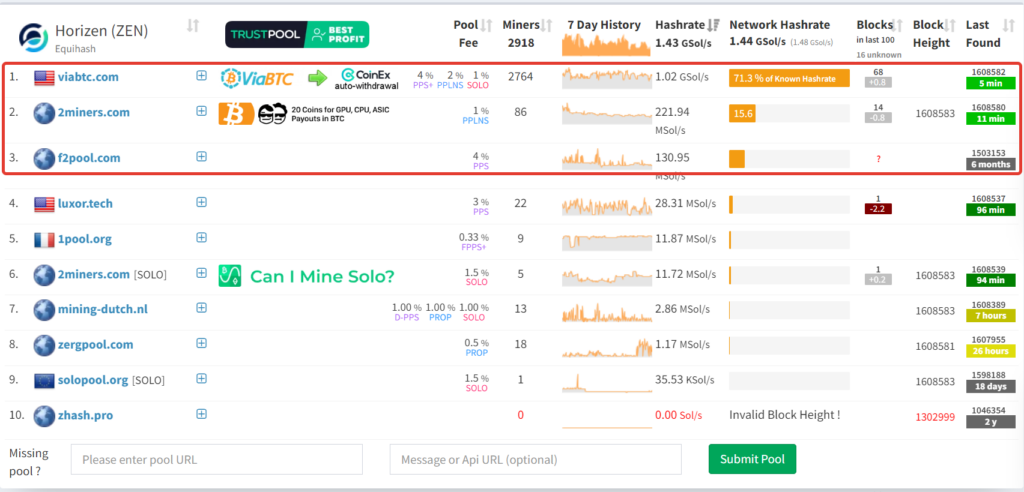Click the 2miners faces logo icon

(272, 114)
